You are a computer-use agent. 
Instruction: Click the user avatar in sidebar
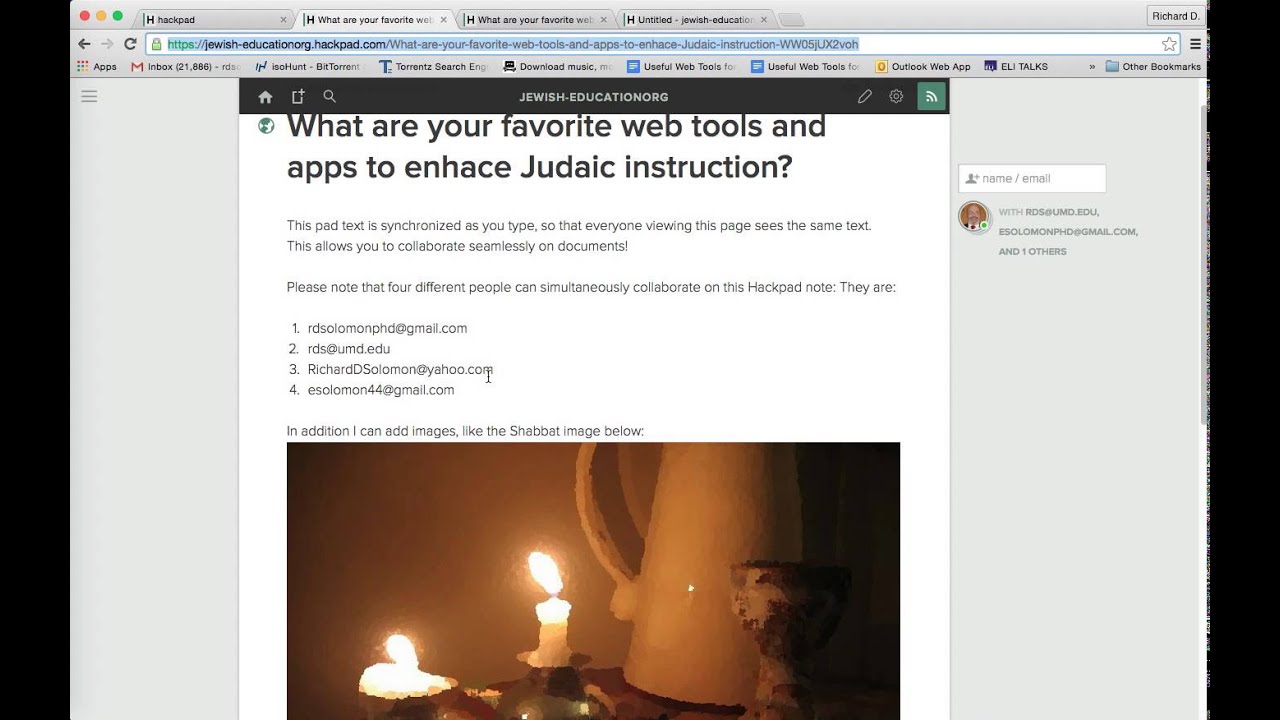[974, 217]
